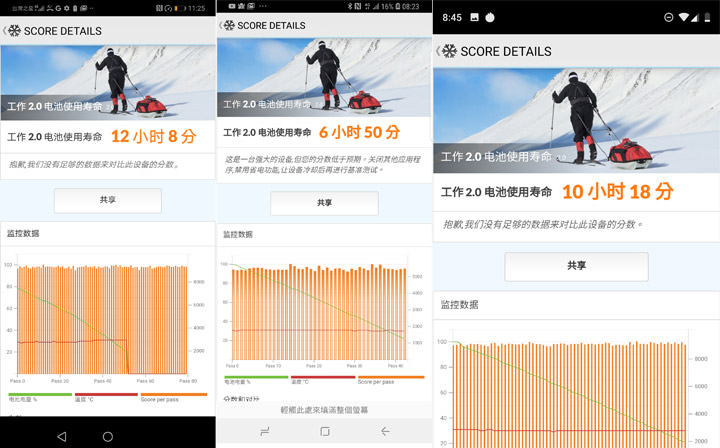Tap the red temperature legend bar on left phone
Image resolution: width=720 pixels, height=448 pixels.
click(106, 394)
